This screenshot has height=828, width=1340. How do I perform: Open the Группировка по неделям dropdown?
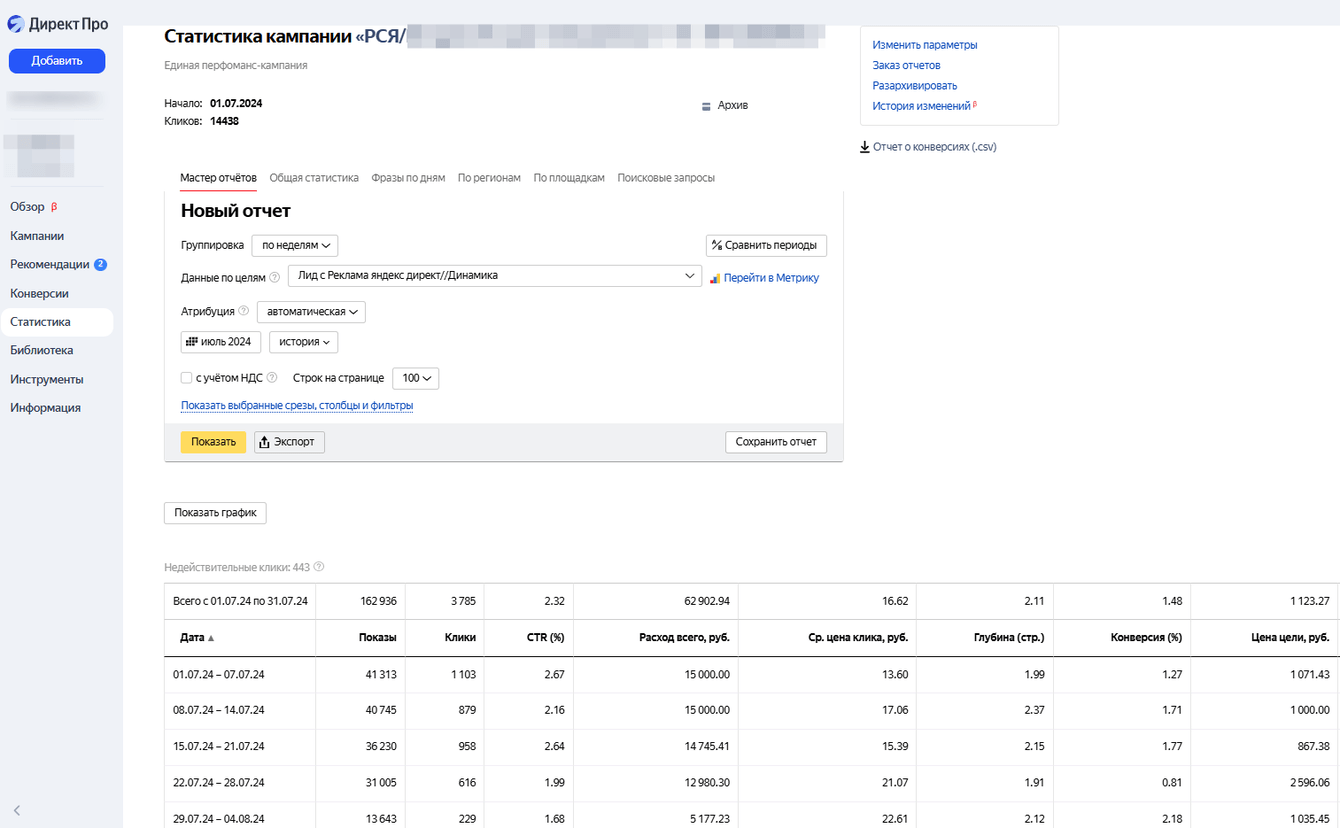pos(295,245)
